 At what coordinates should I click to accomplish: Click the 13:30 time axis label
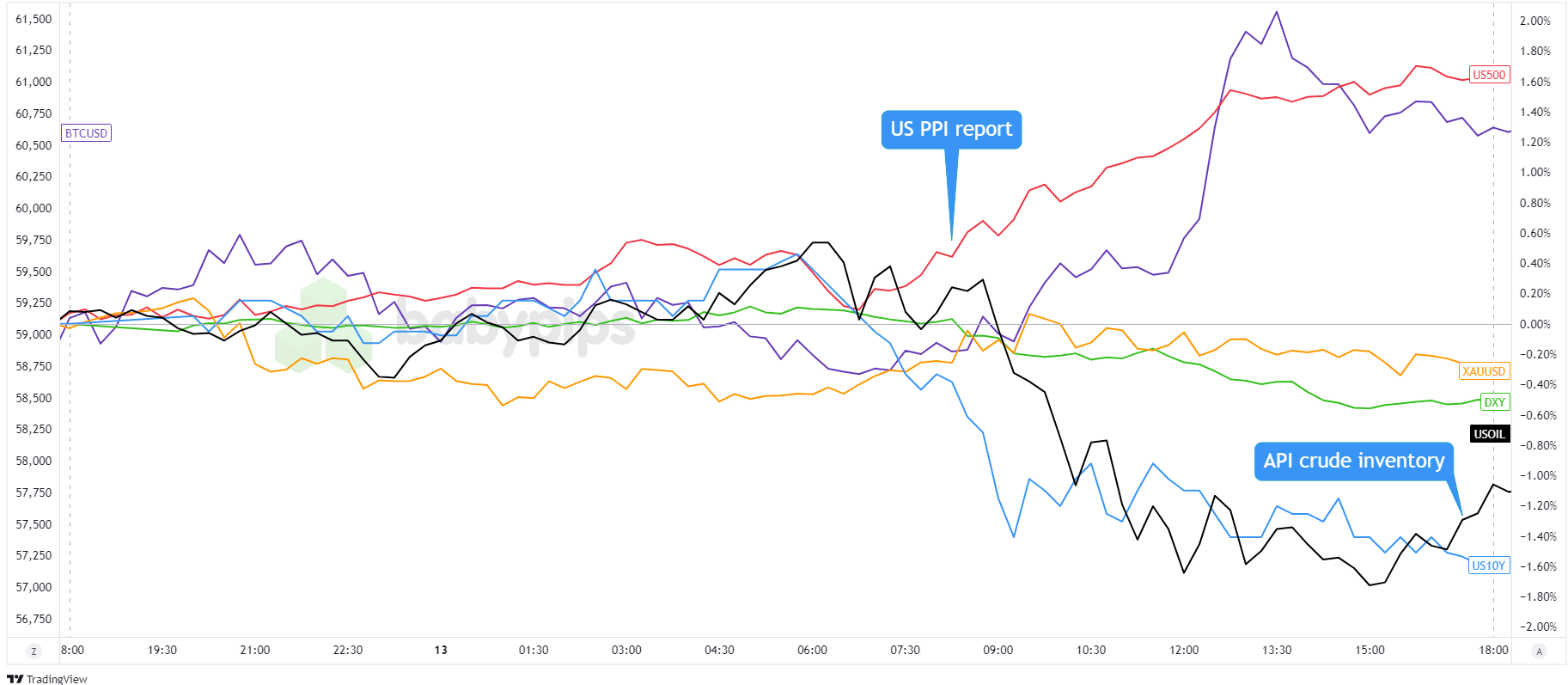point(1277,650)
